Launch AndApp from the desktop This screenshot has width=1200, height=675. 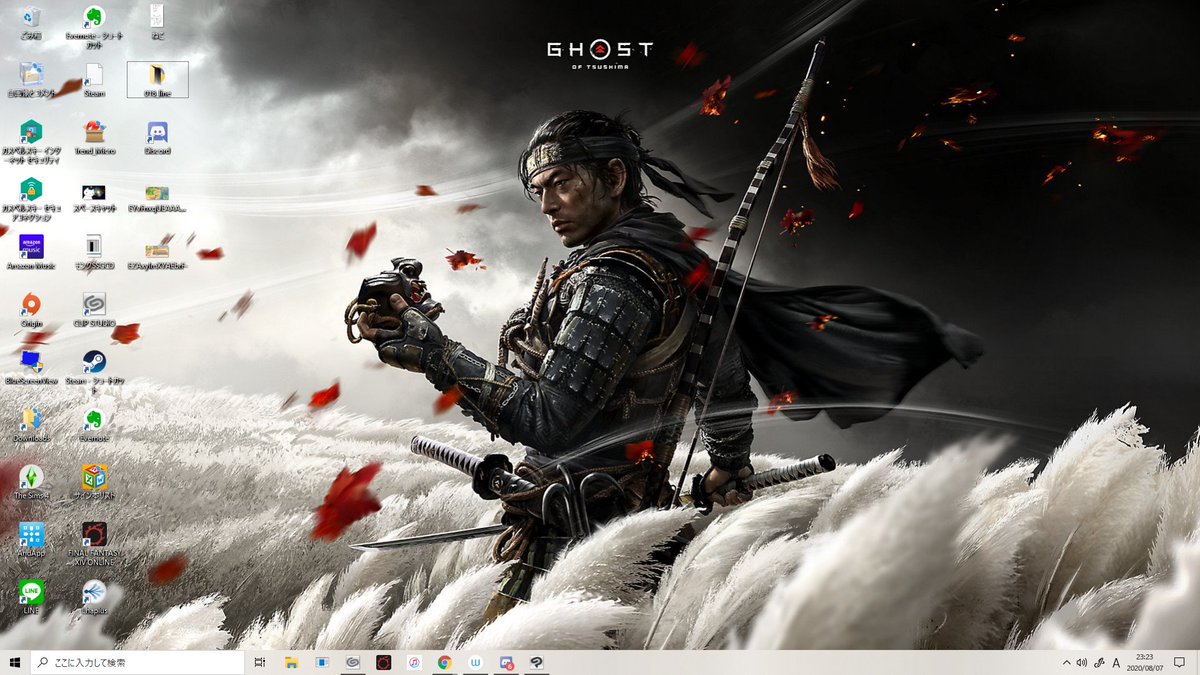point(31,539)
